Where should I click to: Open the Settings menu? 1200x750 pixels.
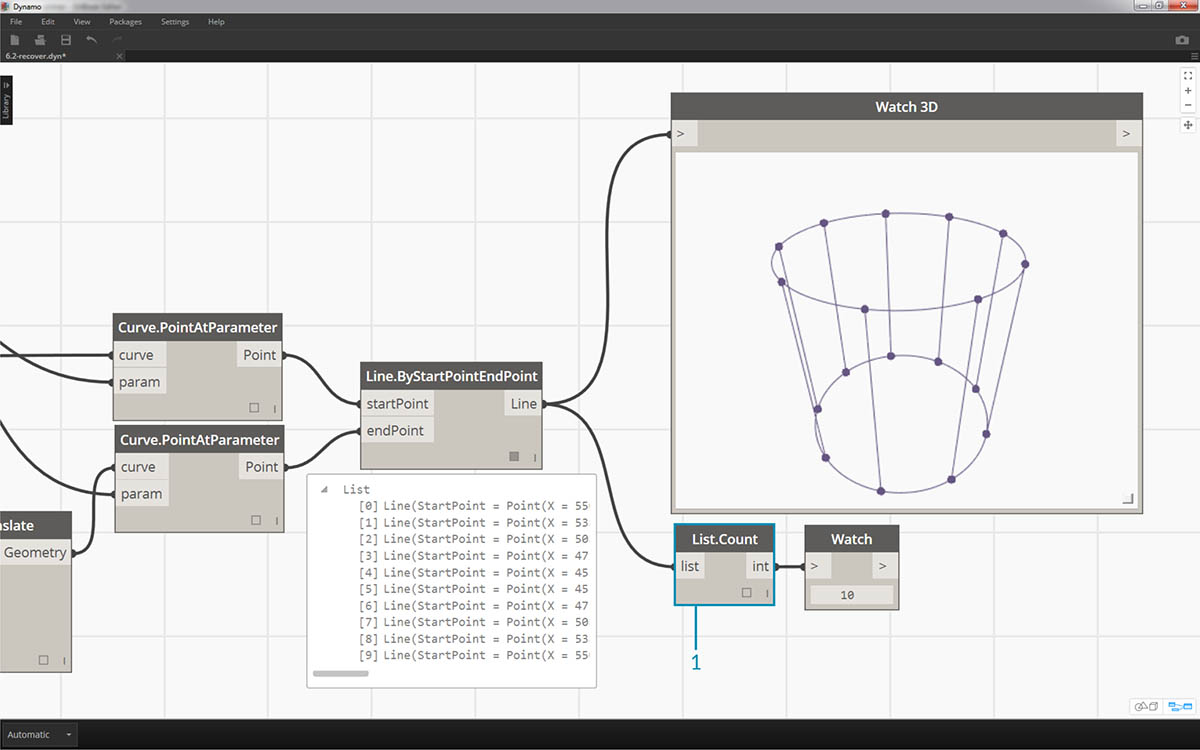click(x=175, y=21)
